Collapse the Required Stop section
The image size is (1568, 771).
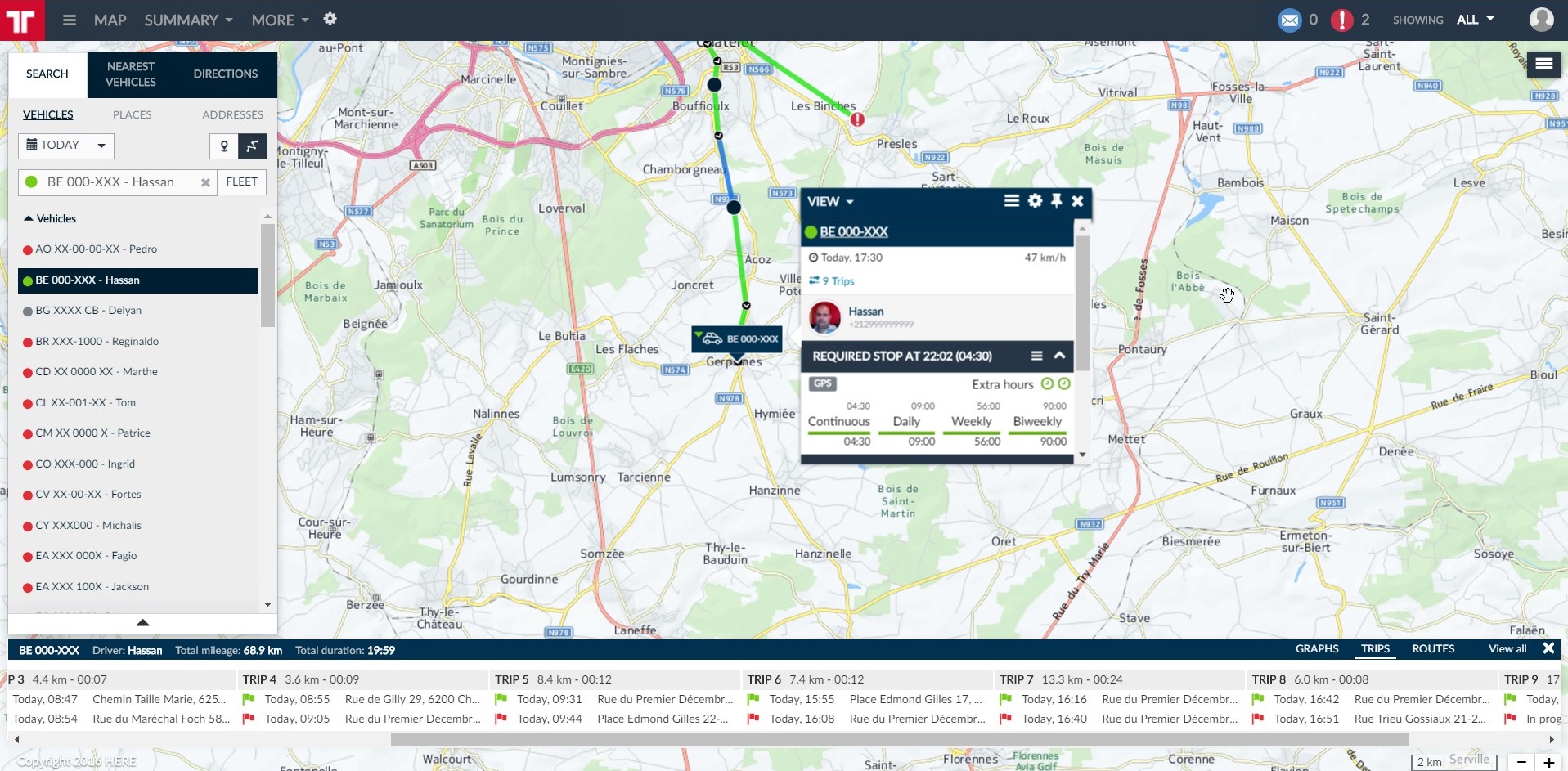coord(1059,356)
